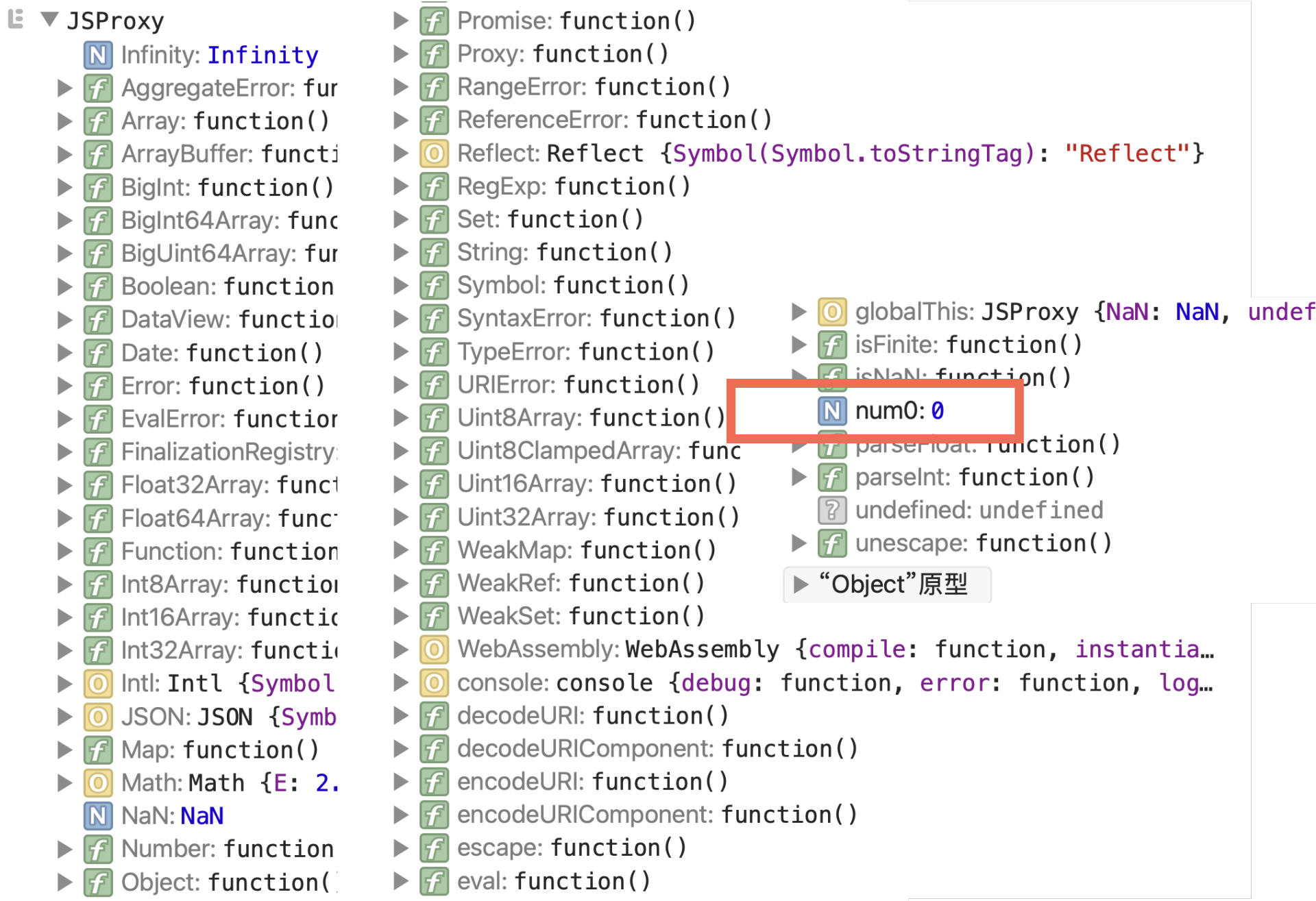This screenshot has height=901, width=1316.
Task: Select the undefined: undefined row
Action: (x=979, y=510)
